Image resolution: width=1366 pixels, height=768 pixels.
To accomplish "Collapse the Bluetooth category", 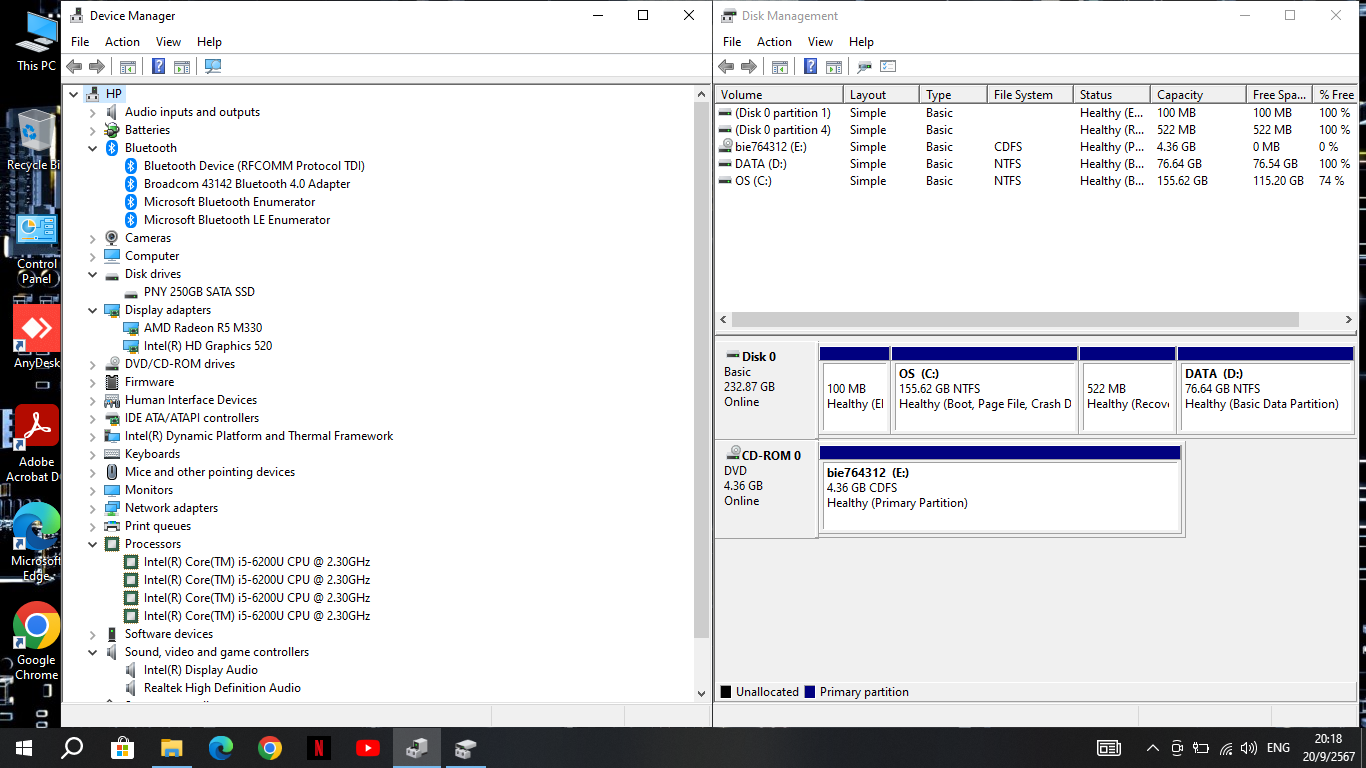I will click(x=93, y=148).
